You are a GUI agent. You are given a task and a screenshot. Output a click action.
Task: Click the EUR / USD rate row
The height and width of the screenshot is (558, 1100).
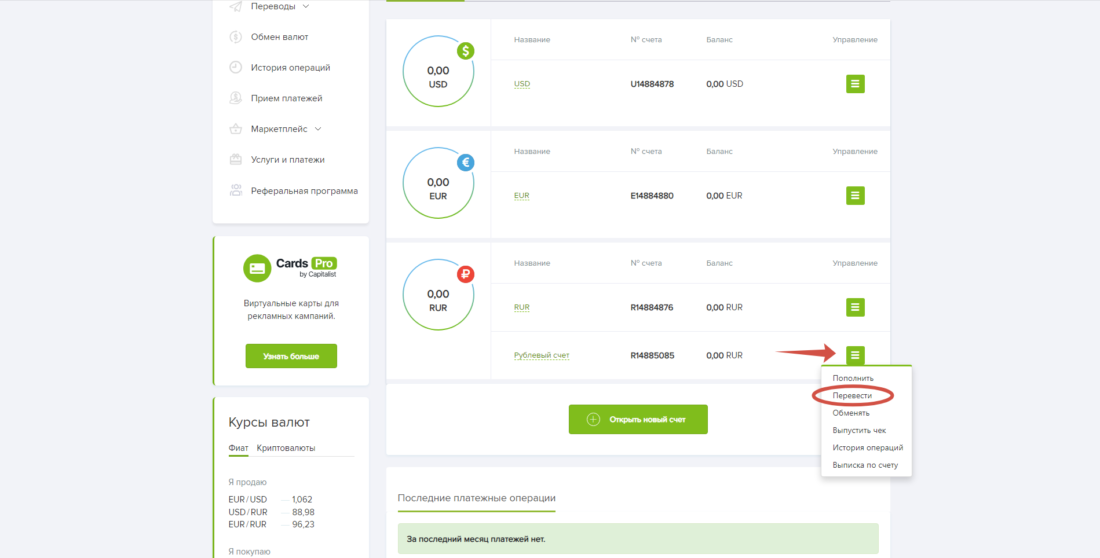[271, 500]
